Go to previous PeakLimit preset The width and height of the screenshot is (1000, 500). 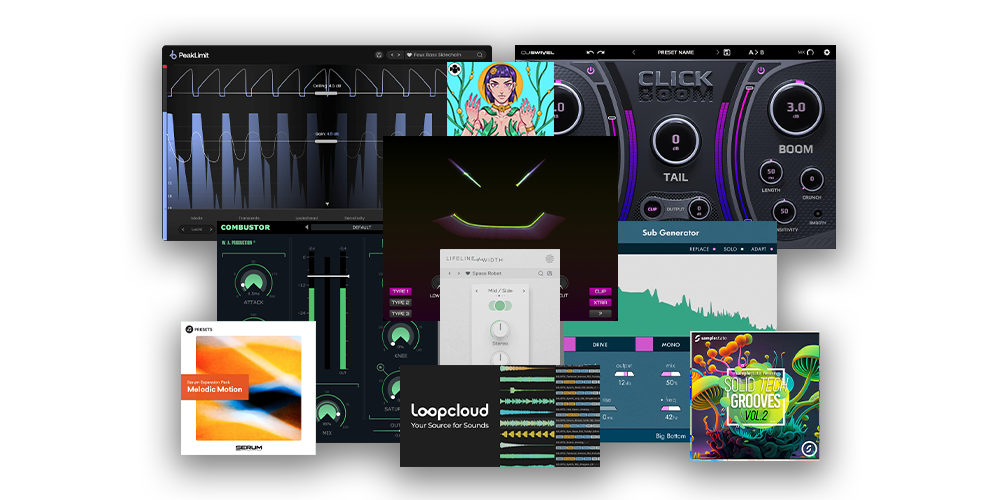click(392, 55)
